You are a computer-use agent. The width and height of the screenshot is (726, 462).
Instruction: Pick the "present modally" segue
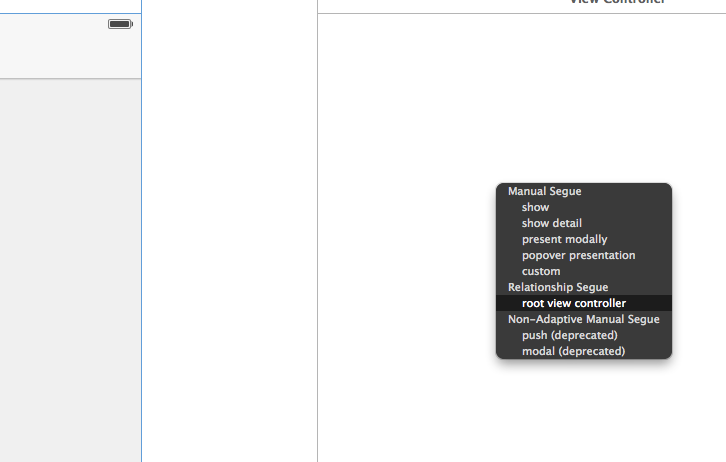(x=564, y=239)
